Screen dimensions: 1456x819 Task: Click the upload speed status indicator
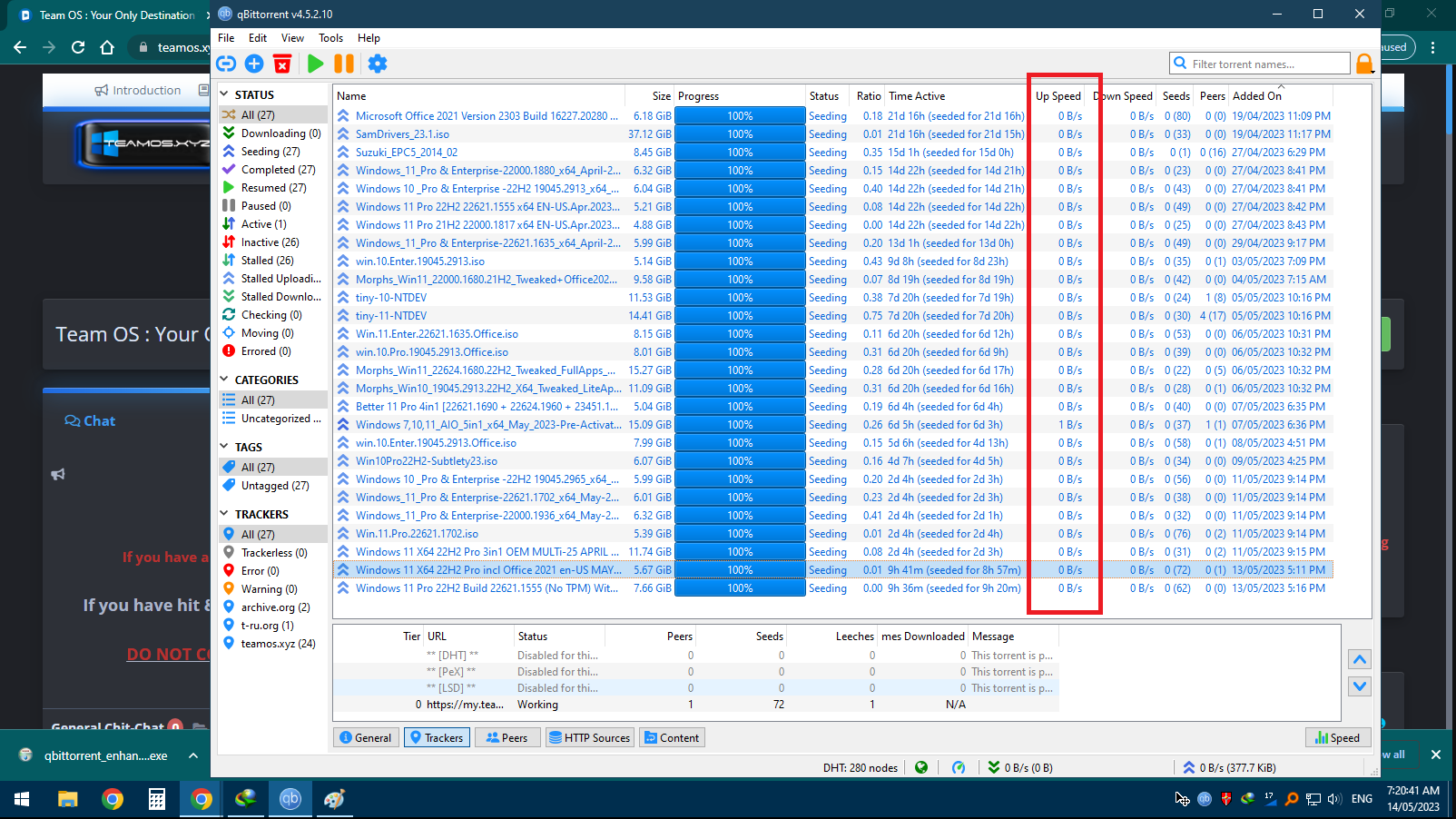coord(1229,767)
